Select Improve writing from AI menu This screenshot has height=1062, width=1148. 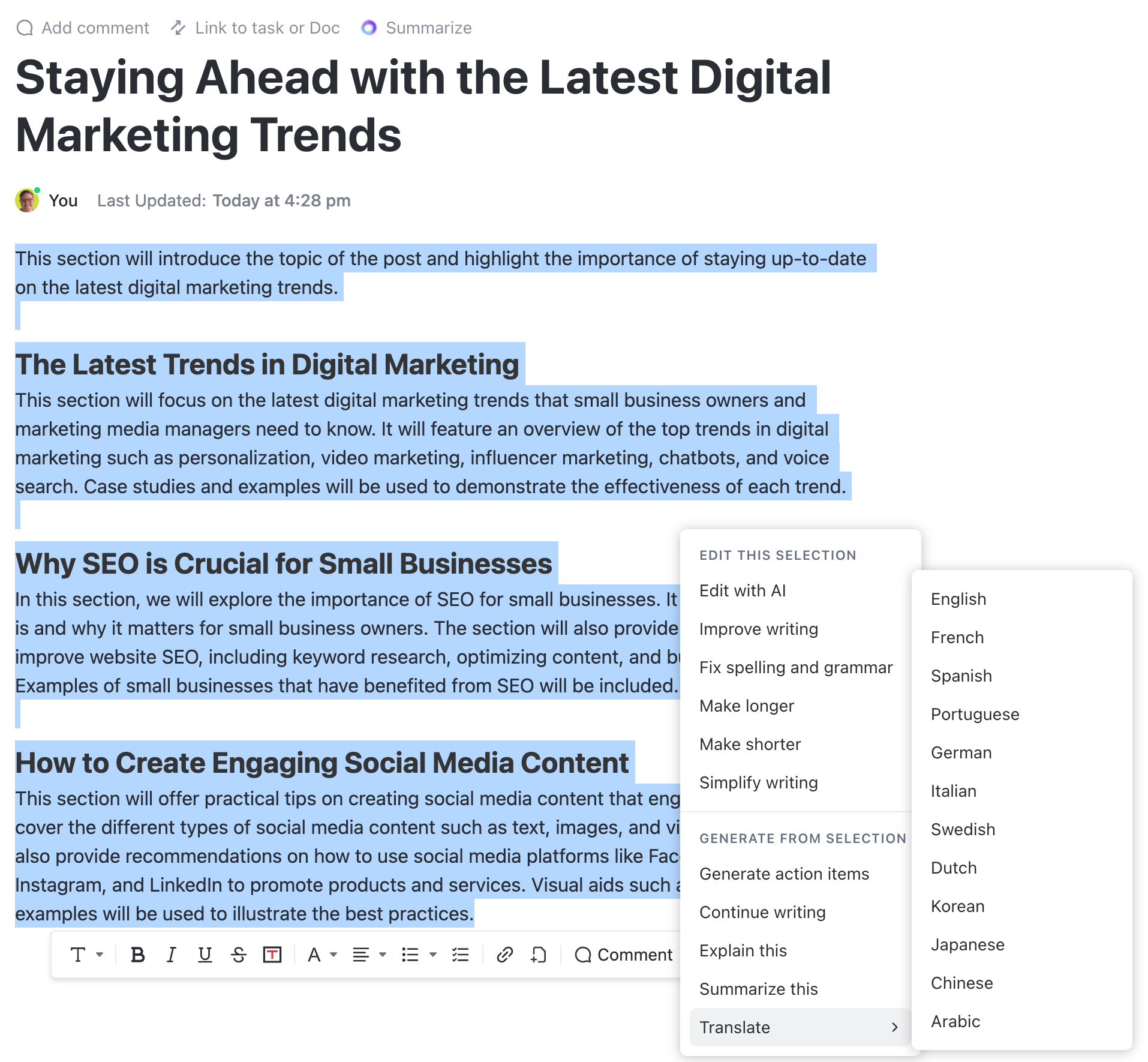759,629
